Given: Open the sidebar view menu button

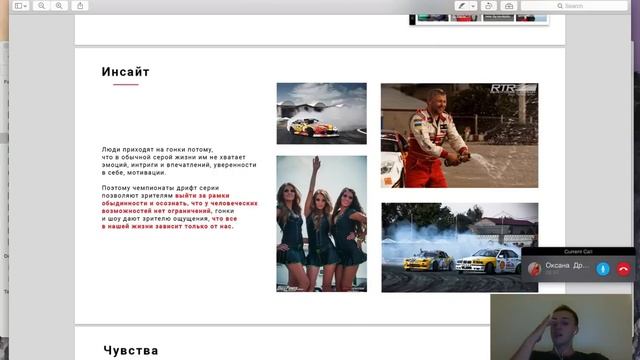Looking at the screenshot, I should [20, 6].
